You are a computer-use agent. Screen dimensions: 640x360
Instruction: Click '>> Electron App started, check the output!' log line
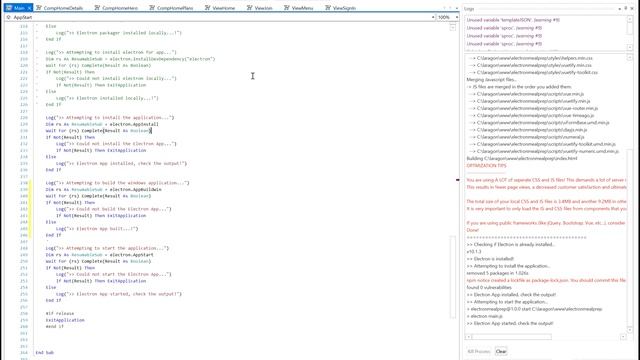click(x=510, y=323)
